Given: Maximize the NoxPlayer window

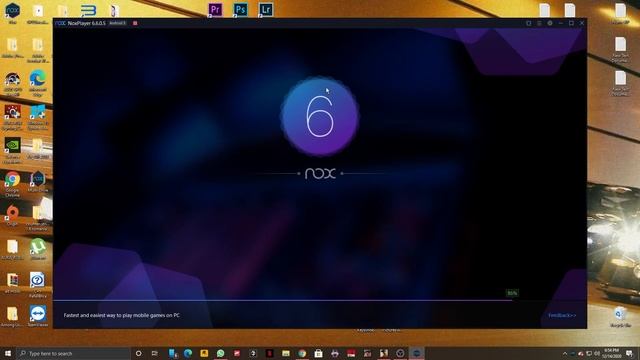Looking at the screenshot, I should point(571,23).
